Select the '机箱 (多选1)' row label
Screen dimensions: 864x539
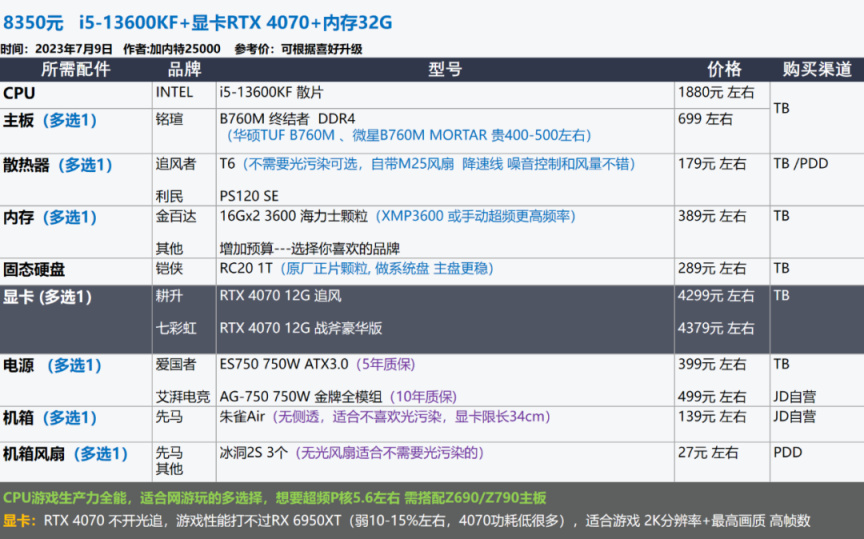tap(50, 418)
